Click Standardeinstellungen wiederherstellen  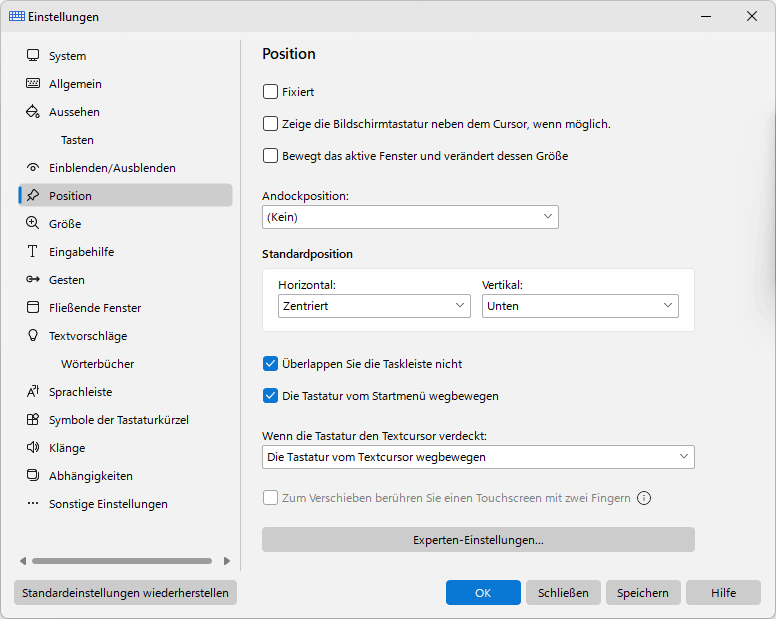pos(125,593)
